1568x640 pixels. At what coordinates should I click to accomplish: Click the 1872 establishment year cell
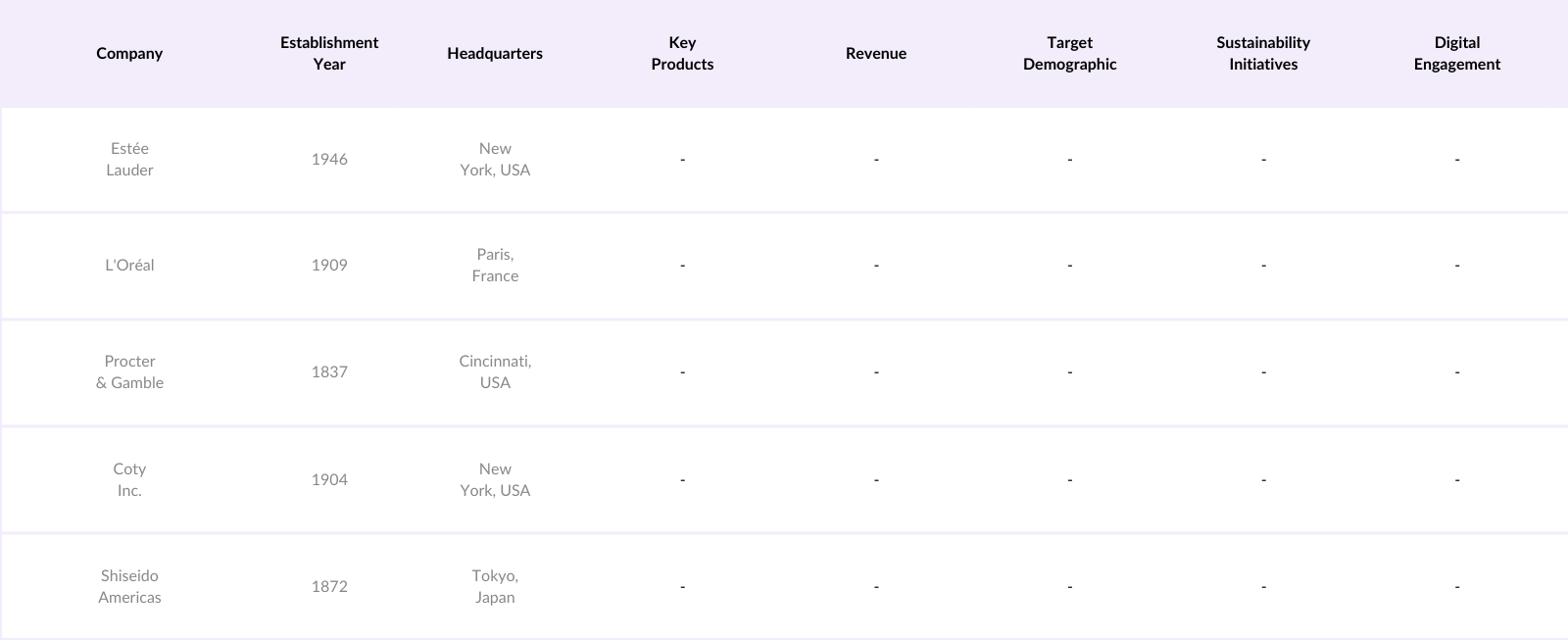329,586
